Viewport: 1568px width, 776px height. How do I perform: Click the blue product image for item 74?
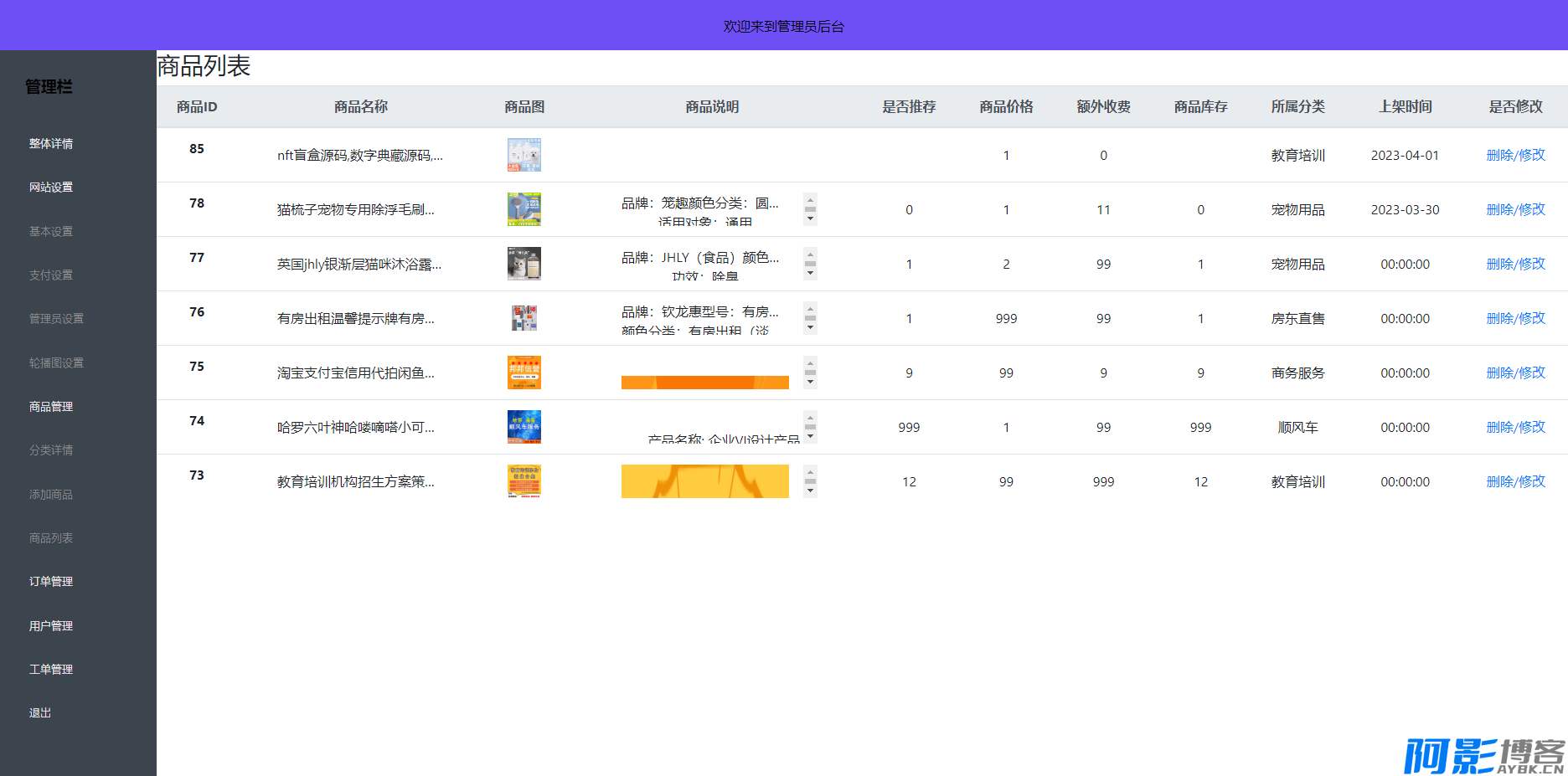(x=524, y=427)
